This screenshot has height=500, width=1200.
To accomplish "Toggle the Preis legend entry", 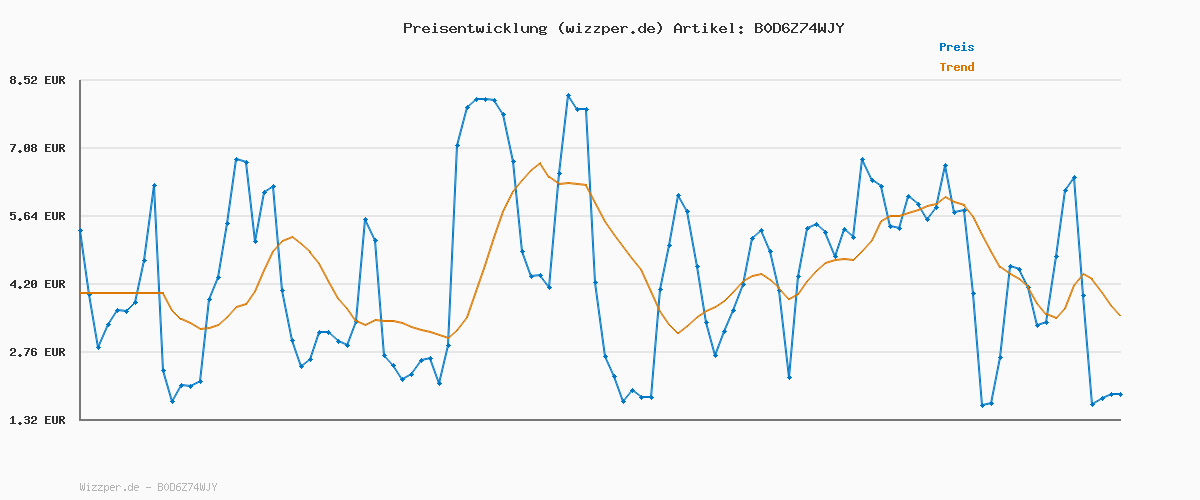I will (956, 47).
